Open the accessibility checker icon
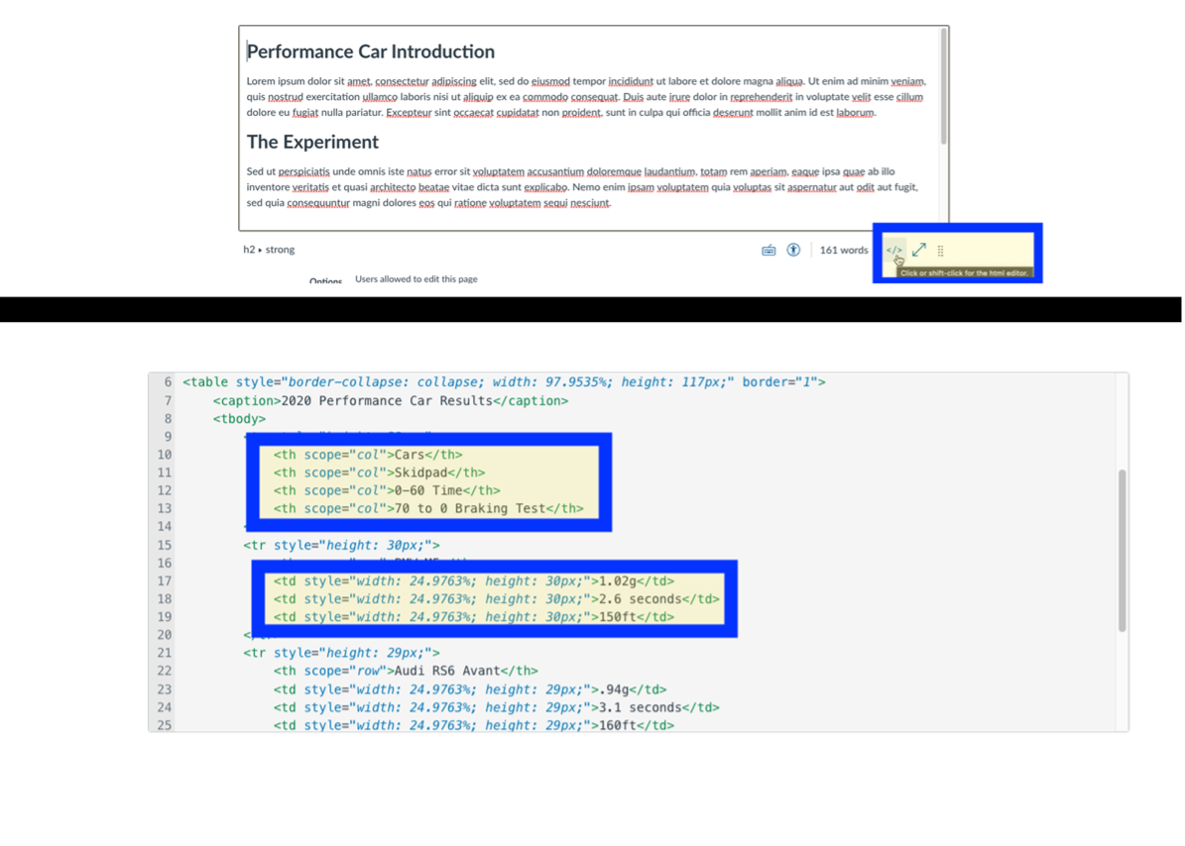This screenshot has height=846, width=1185. (x=793, y=249)
